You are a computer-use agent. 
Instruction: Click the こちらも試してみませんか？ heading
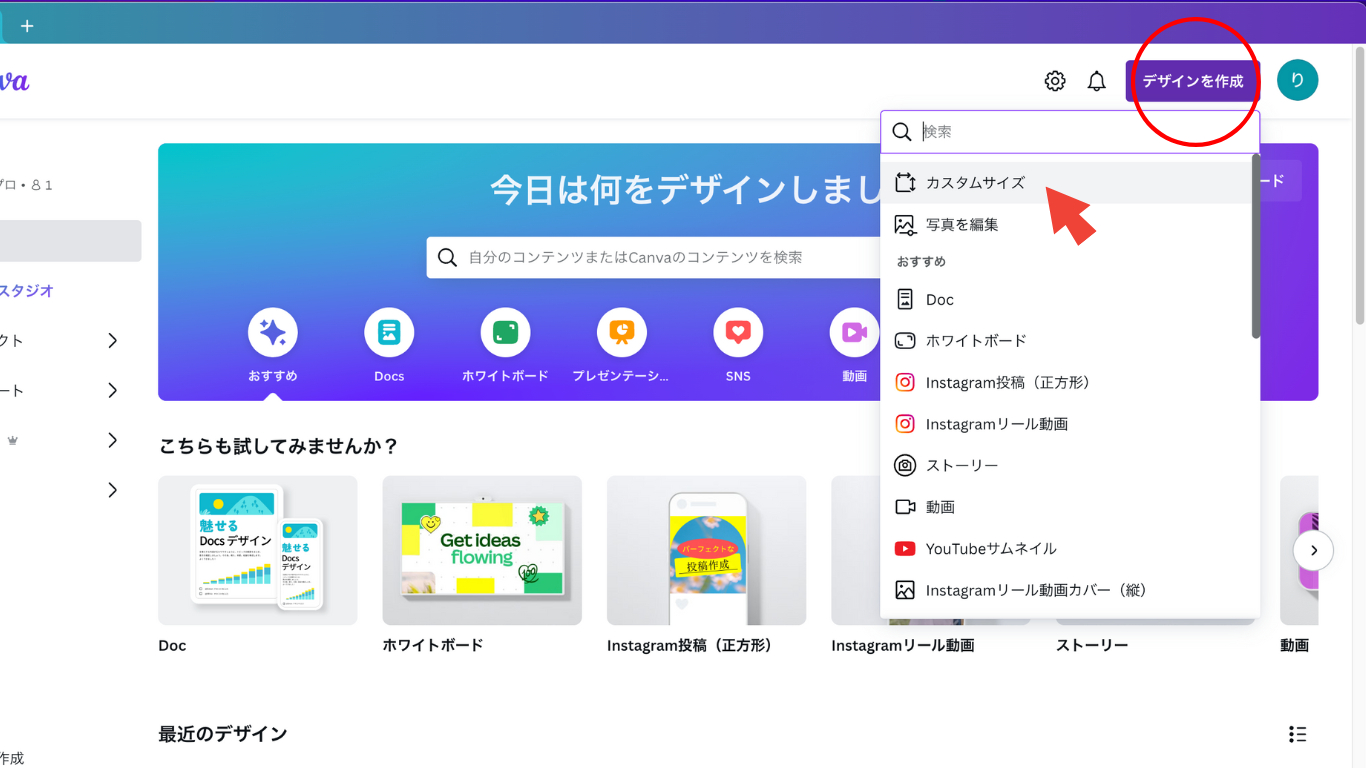click(x=279, y=446)
